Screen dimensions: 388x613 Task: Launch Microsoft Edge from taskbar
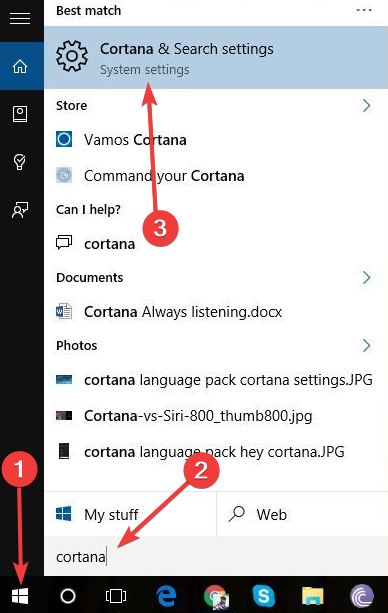166,596
